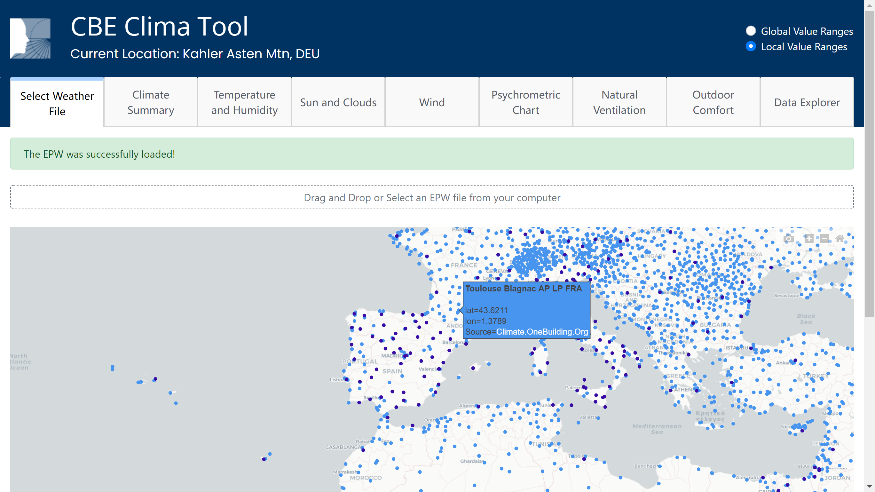
Task: View the Psychrometric Chart tab
Action: pyautogui.click(x=526, y=102)
